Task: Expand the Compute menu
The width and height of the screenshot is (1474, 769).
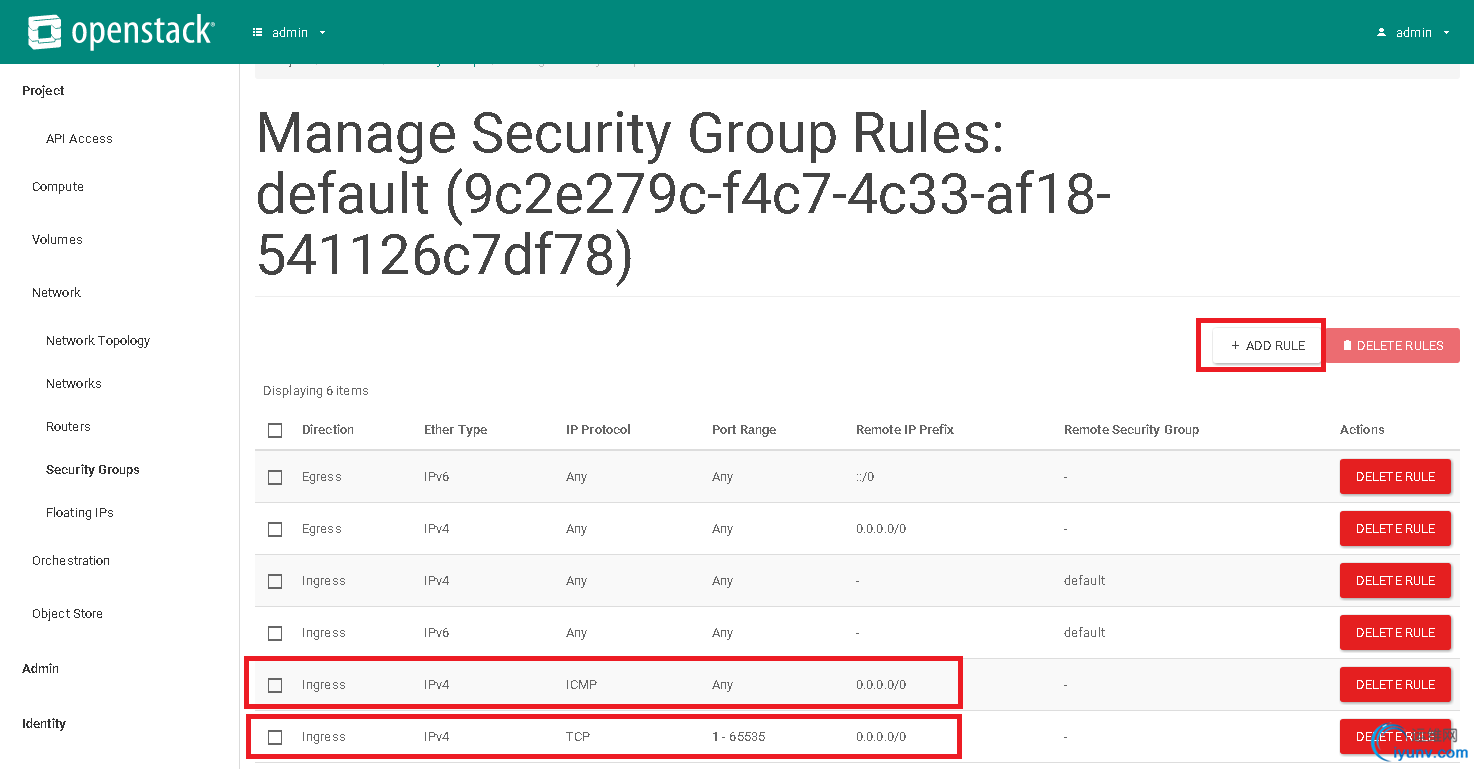Action: click(x=58, y=187)
